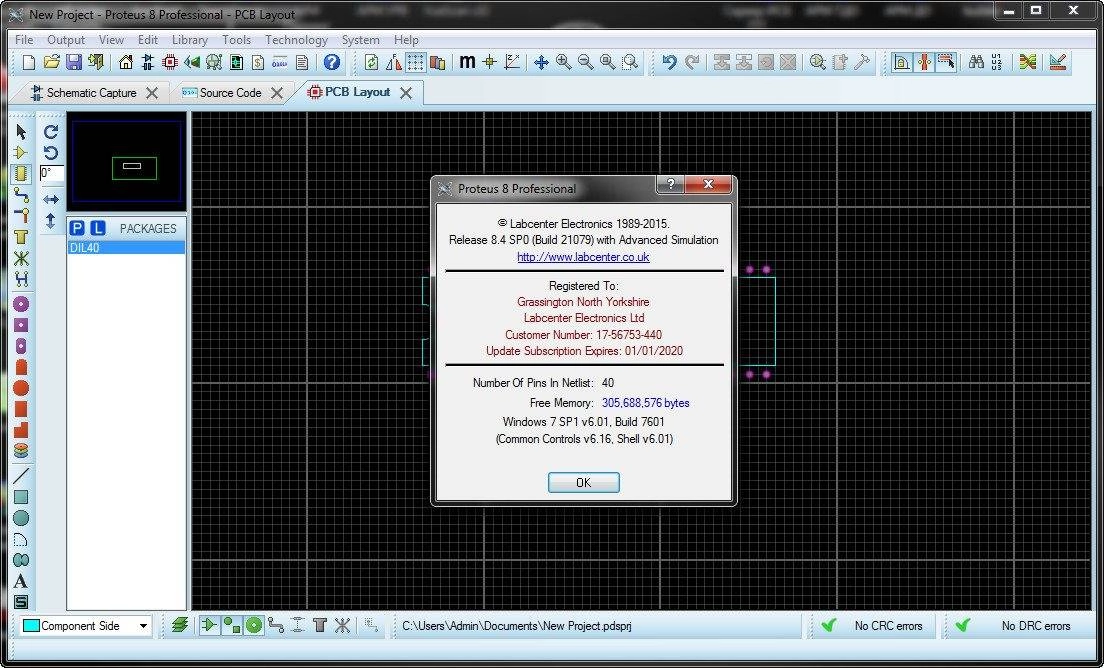This screenshot has width=1104, height=668.
Task: Toggle auto track necking icon
Action: 924,63
